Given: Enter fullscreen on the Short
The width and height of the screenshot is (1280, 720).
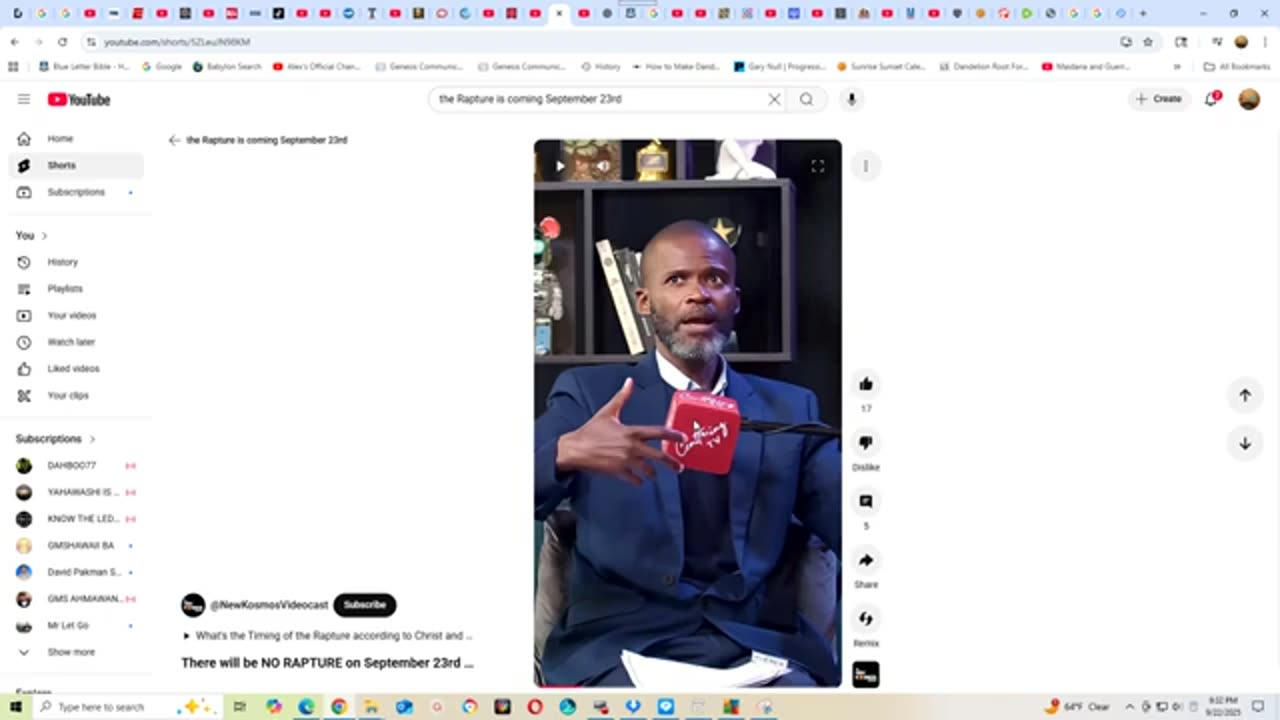Looking at the screenshot, I should (x=817, y=166).
